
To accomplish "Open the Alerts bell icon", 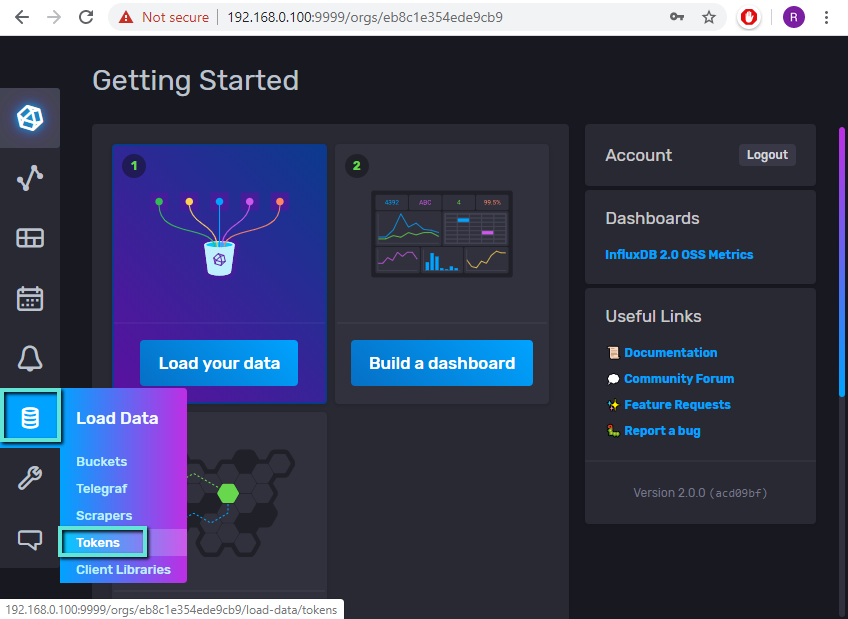I will [x=30, y=358].
